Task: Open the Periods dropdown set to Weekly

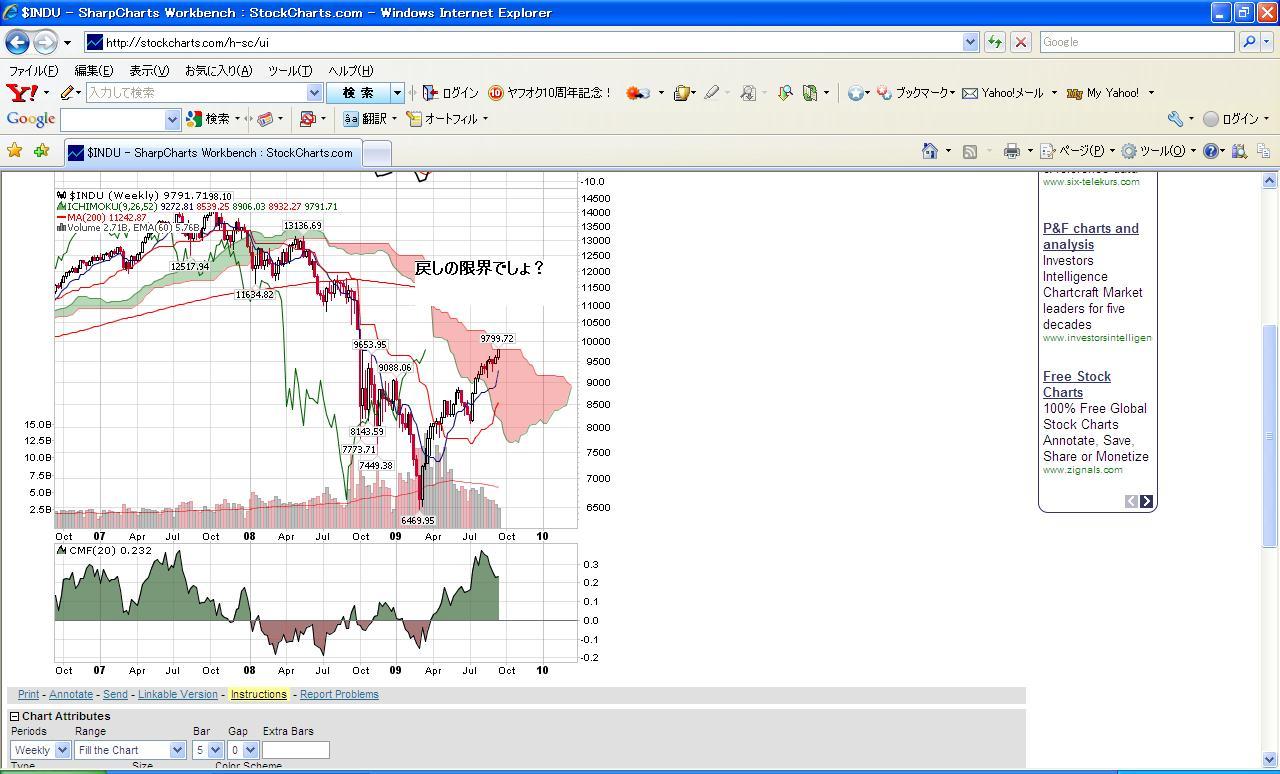Action: pyautogui.click(x=40, y=750)
